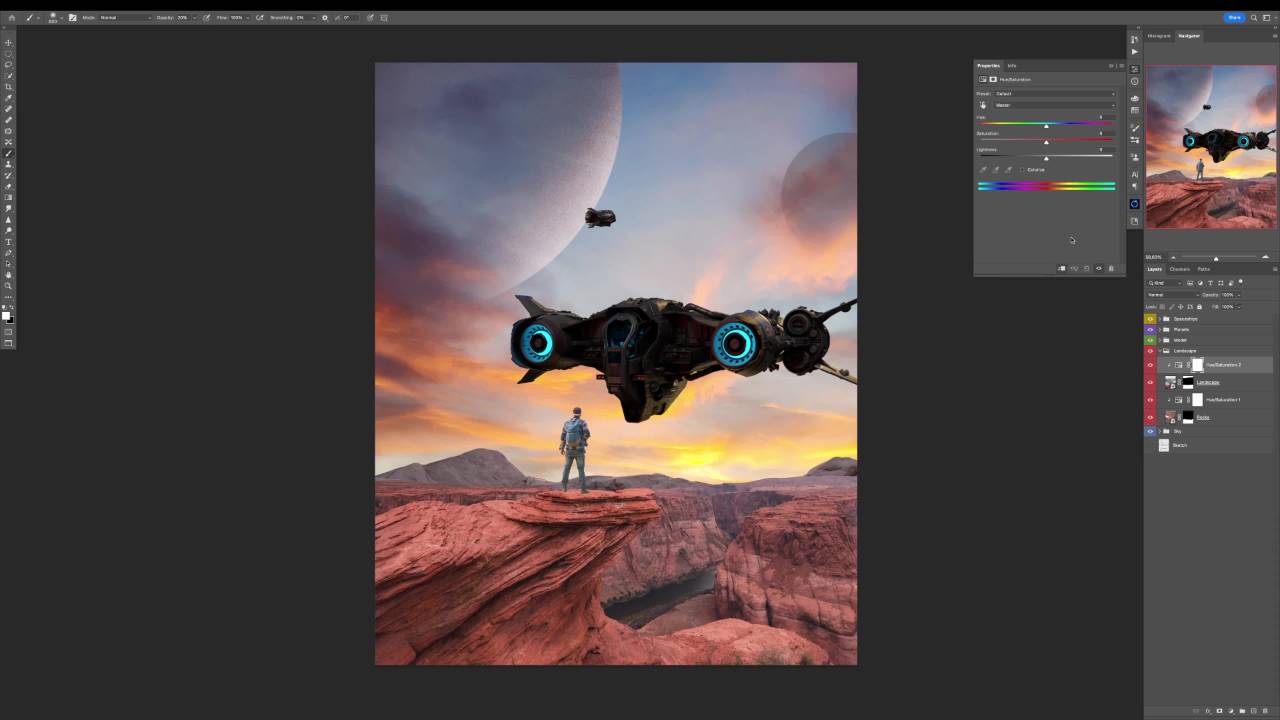Image resolution: width=1280 pixels, height=720 pixels.
Task: Select the Hand tool
Action: (x=9, y=275)
